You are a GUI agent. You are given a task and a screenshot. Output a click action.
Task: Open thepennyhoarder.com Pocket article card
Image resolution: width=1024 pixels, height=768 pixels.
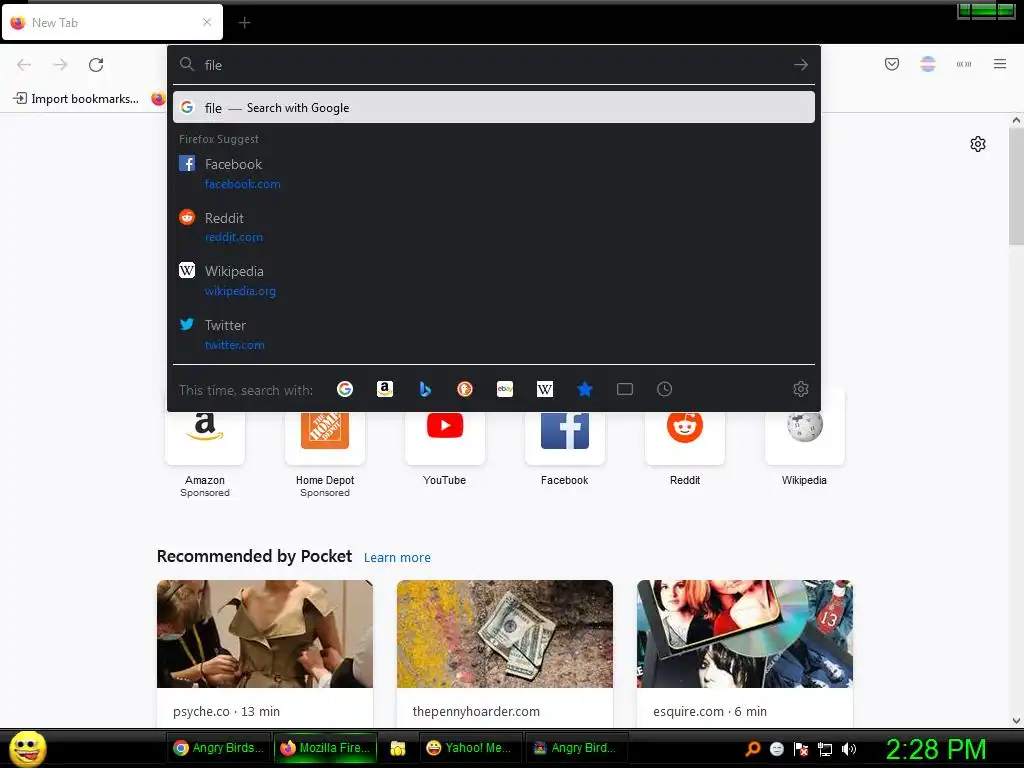click(x=505, y=653)
